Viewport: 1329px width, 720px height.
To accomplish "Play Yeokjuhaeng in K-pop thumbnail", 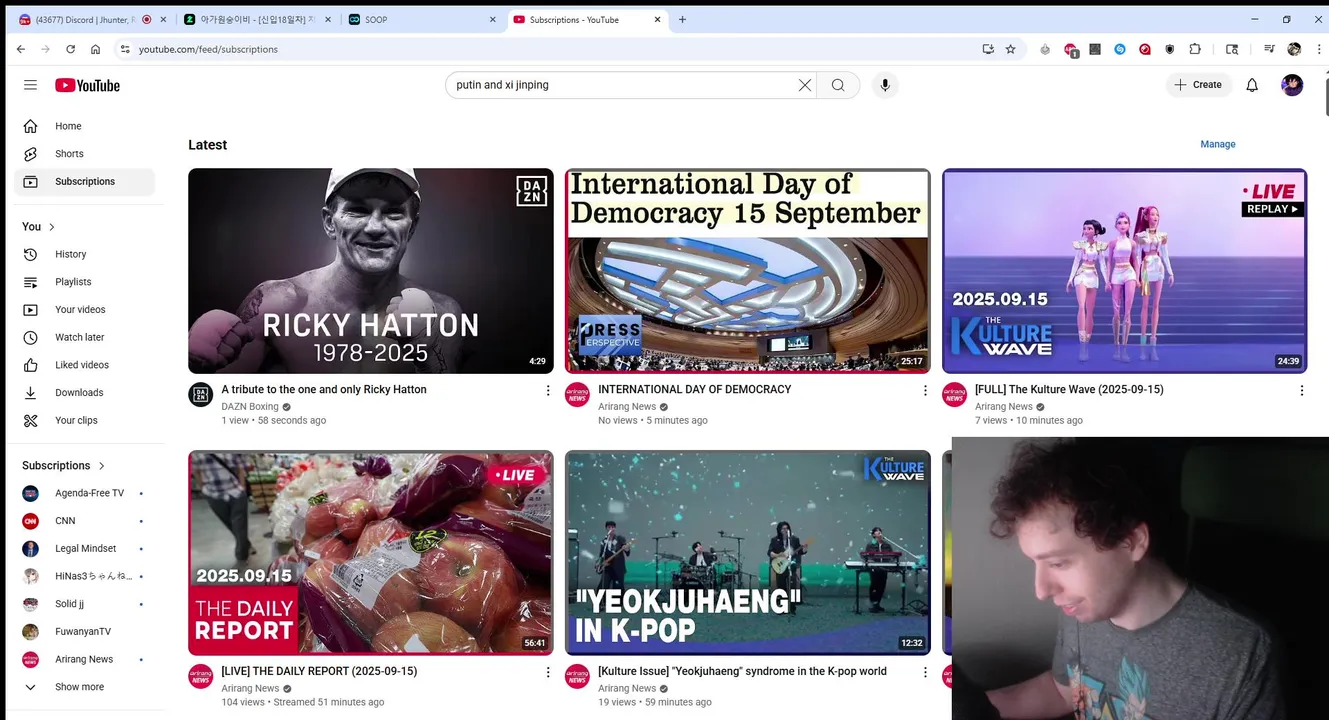I will (748, 553).
